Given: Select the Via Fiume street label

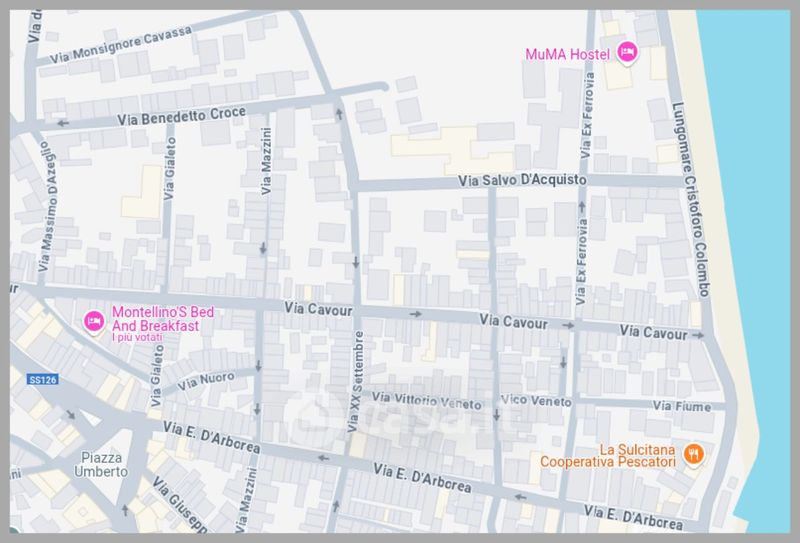Looking at the screenshot, I should [x=682, y=406].
